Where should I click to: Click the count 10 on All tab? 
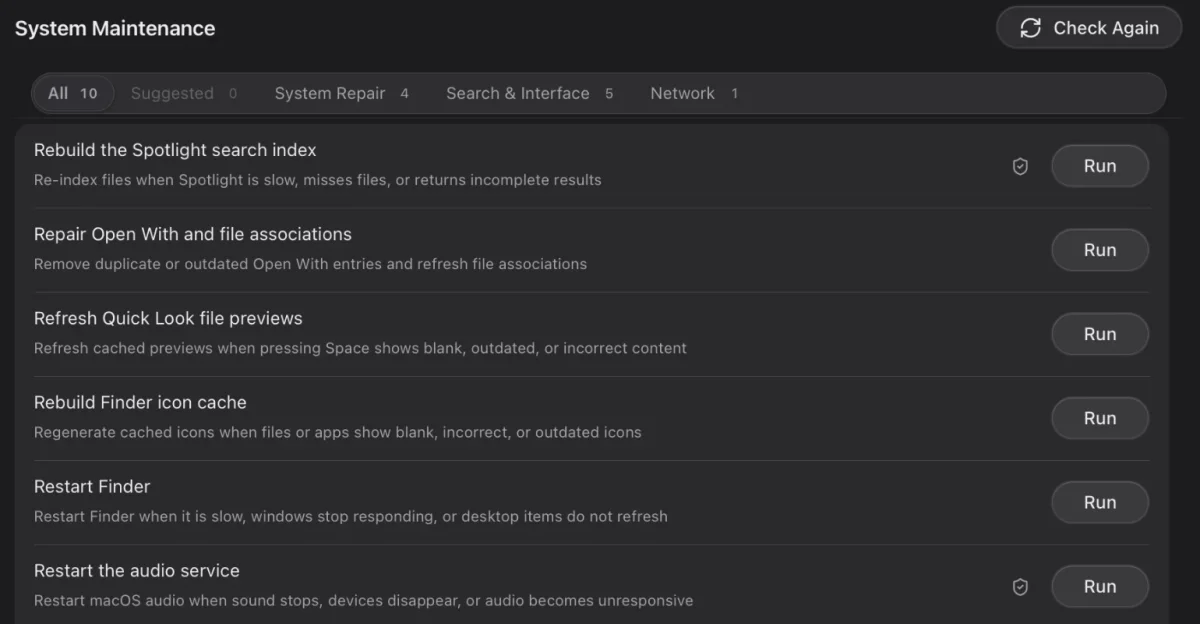click(89, 94)
